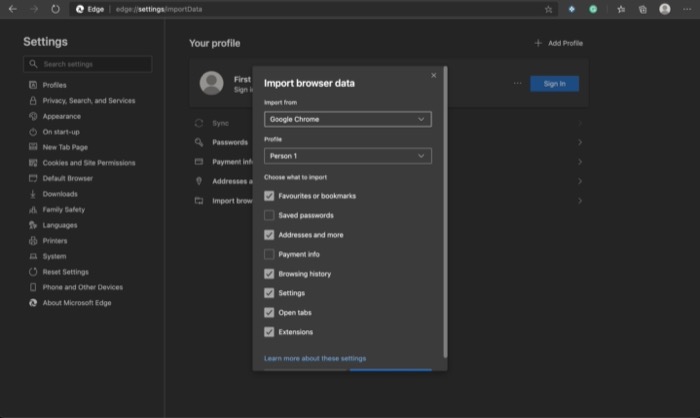
Task: Close the Import browser data dialog
Action: point(433,75)
